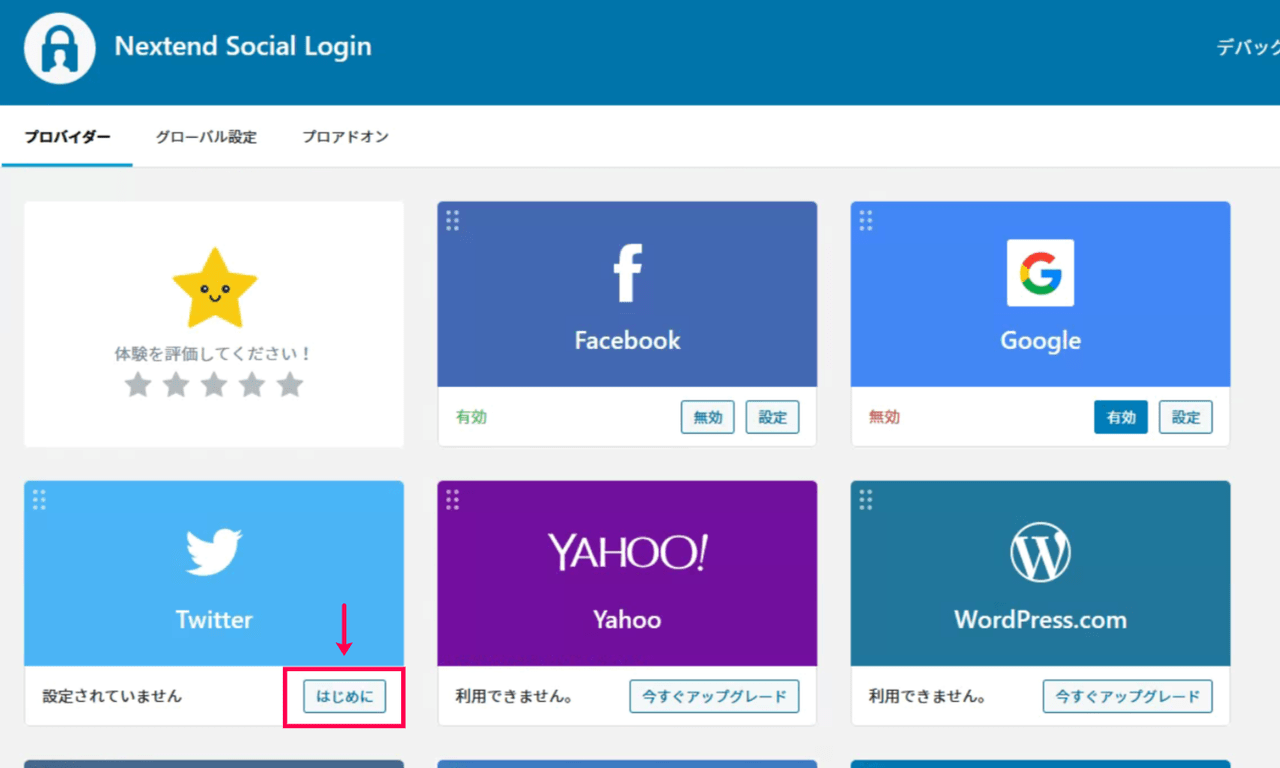Click the Twitter はじめに button
The height and width of the screenshot is (768, 1280).
[344, 696]
